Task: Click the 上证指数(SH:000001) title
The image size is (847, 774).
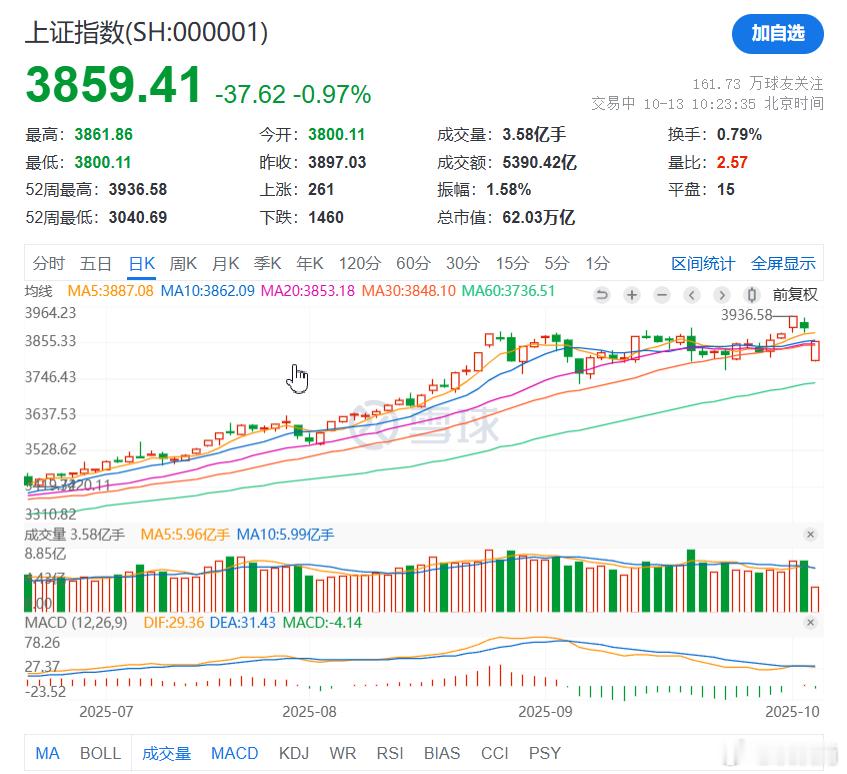Action: (x=146, y=32)
